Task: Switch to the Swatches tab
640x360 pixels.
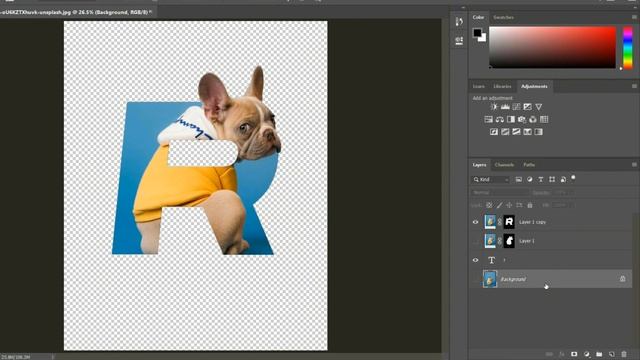Action: tap(503, 18)
